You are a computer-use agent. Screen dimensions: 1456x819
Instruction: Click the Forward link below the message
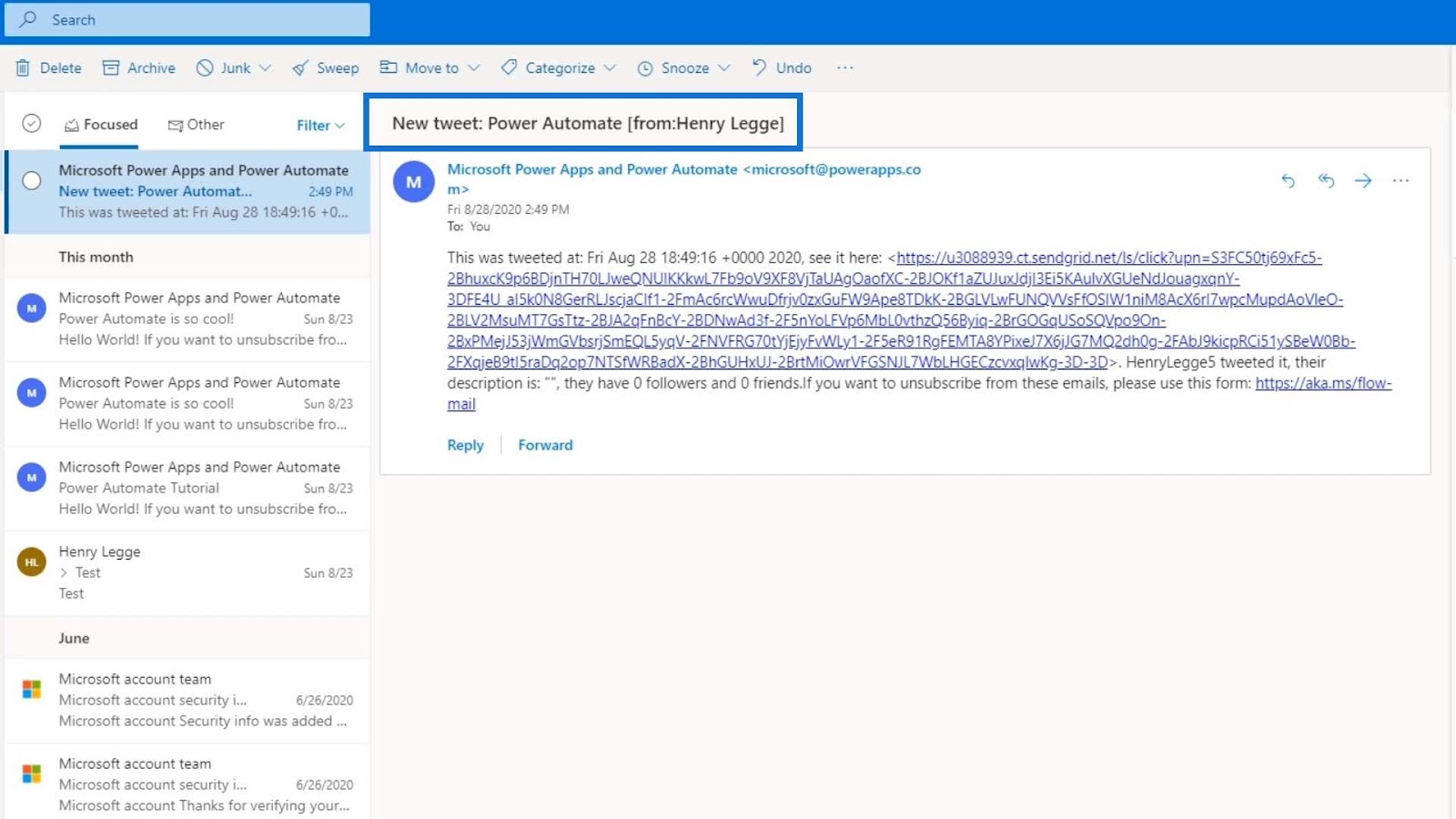[x=545, y=445]
